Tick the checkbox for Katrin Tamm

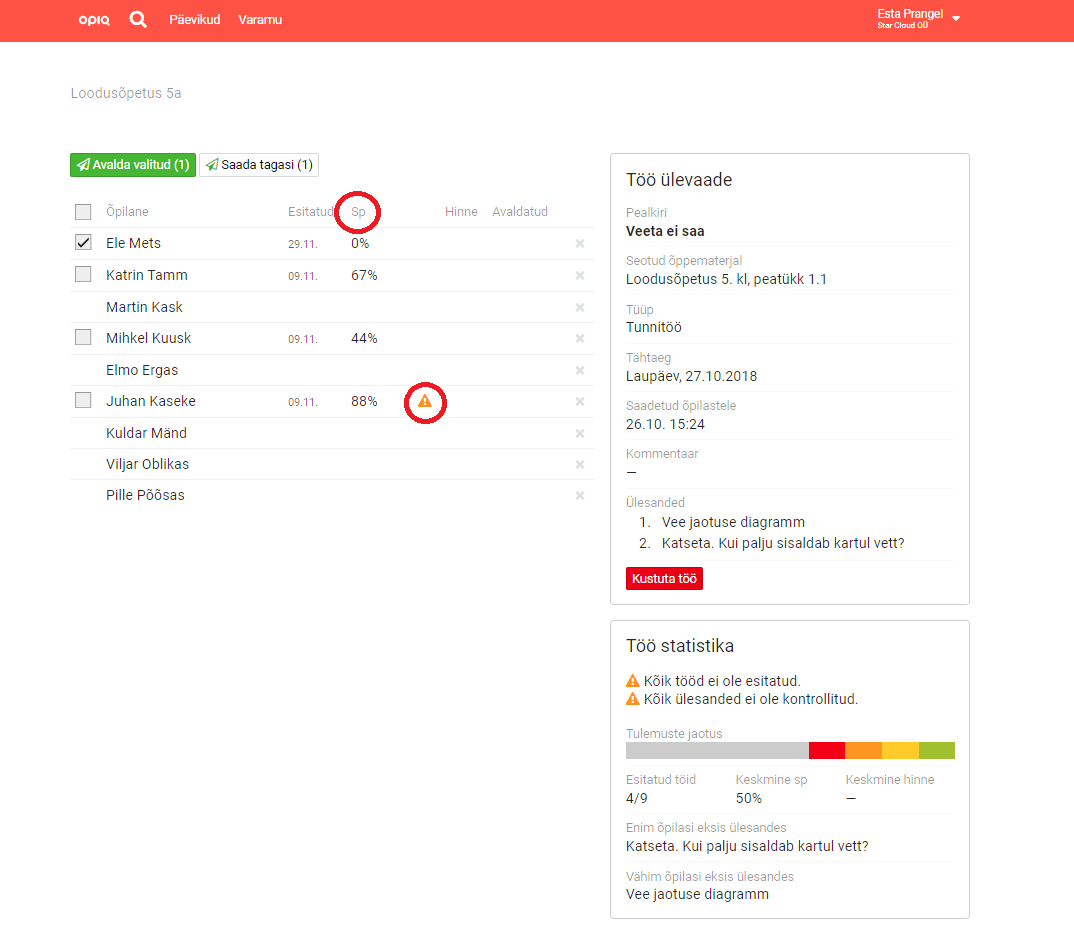pyautogui.click(x=83, y=275)
